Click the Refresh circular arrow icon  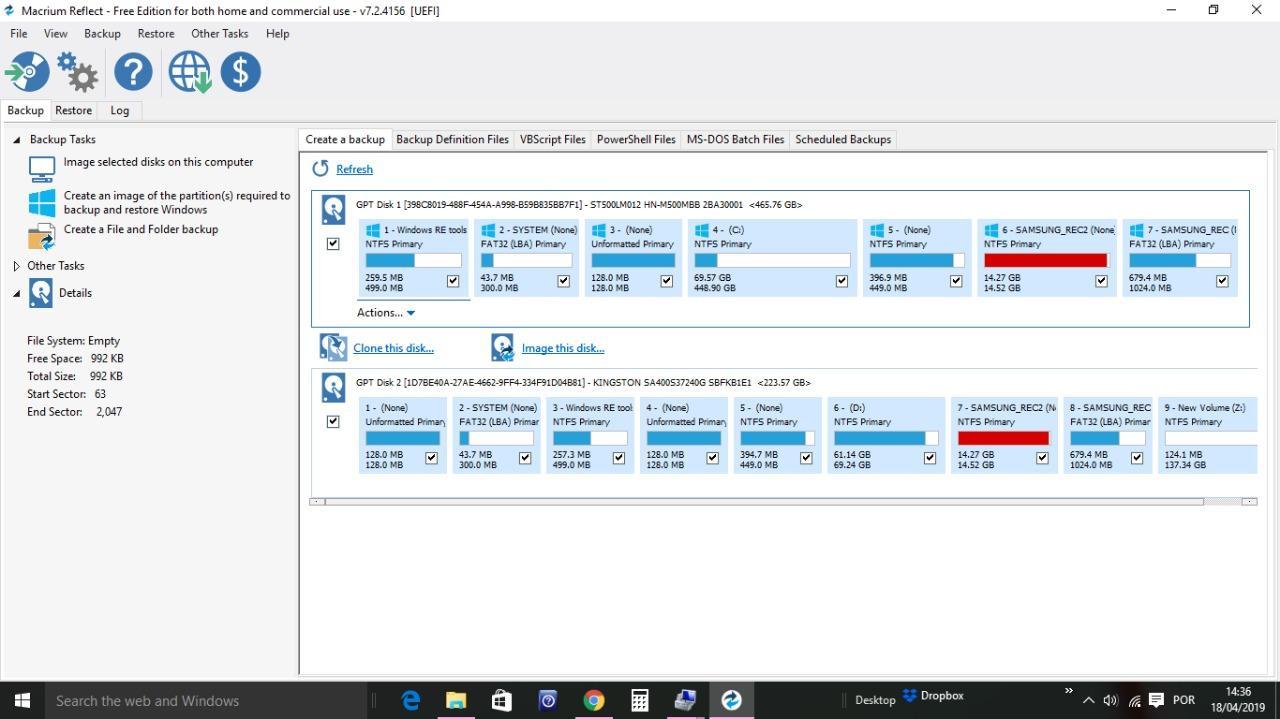320,168
